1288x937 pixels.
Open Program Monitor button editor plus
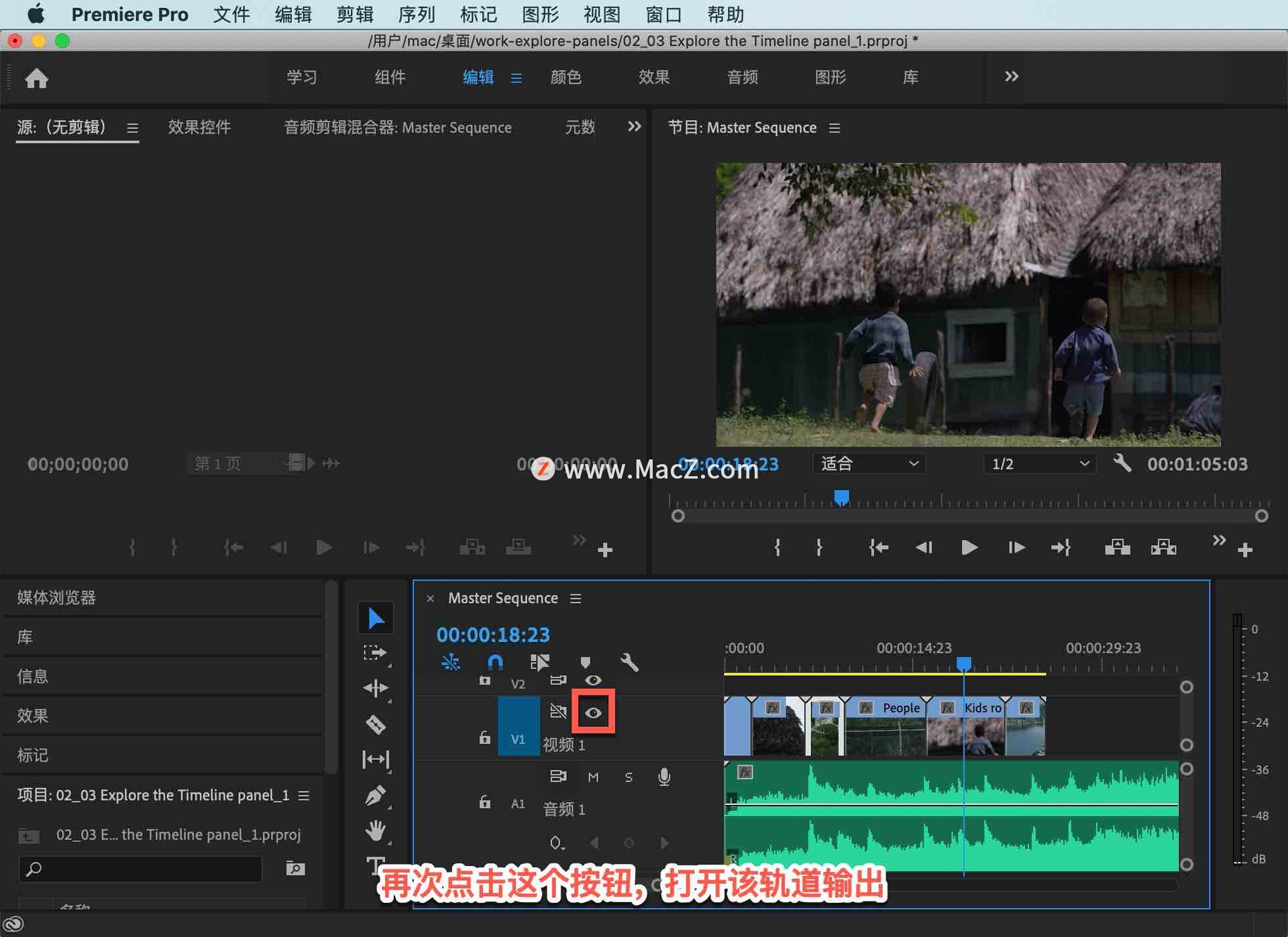pos(1245,550)
